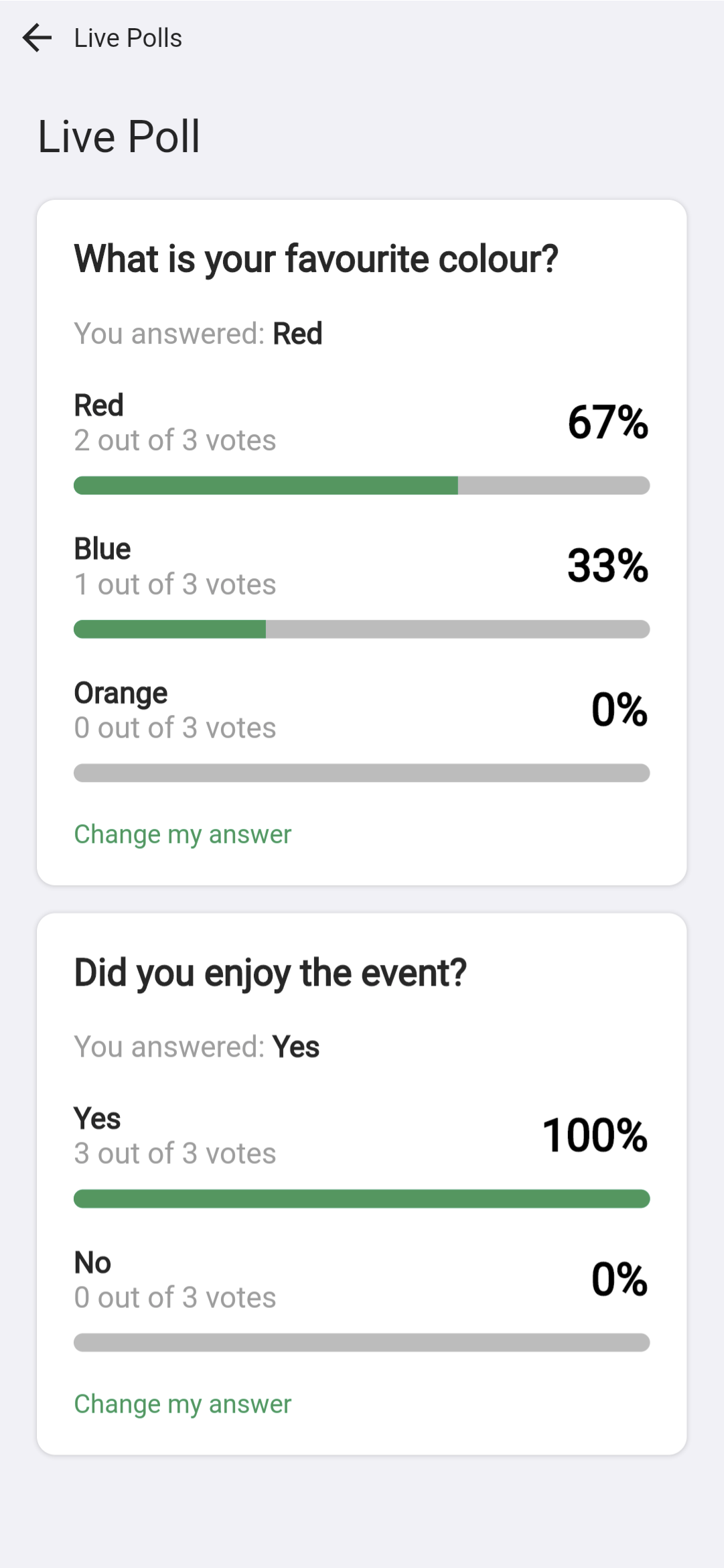Click the 67% result for Red
The image size is (724, 1568).
click(608, 422)
